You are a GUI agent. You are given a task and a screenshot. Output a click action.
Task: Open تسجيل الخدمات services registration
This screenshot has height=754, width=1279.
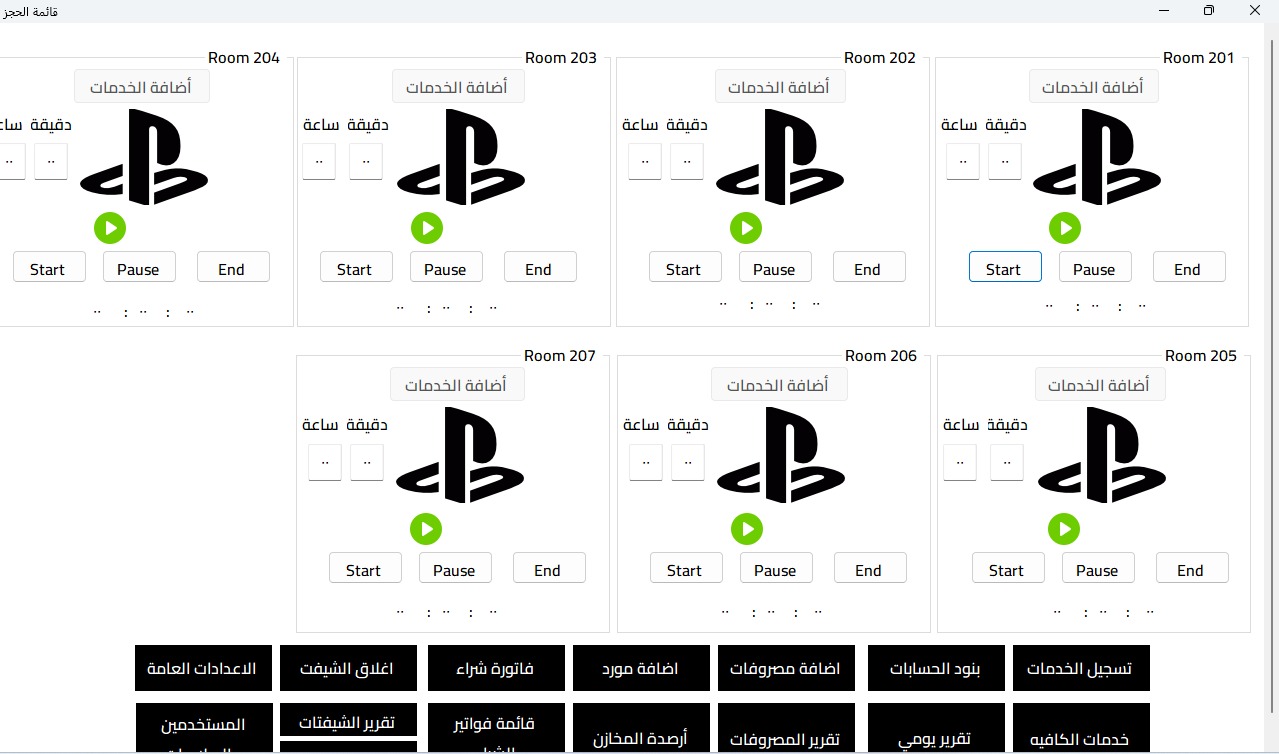coord(1081,668)
